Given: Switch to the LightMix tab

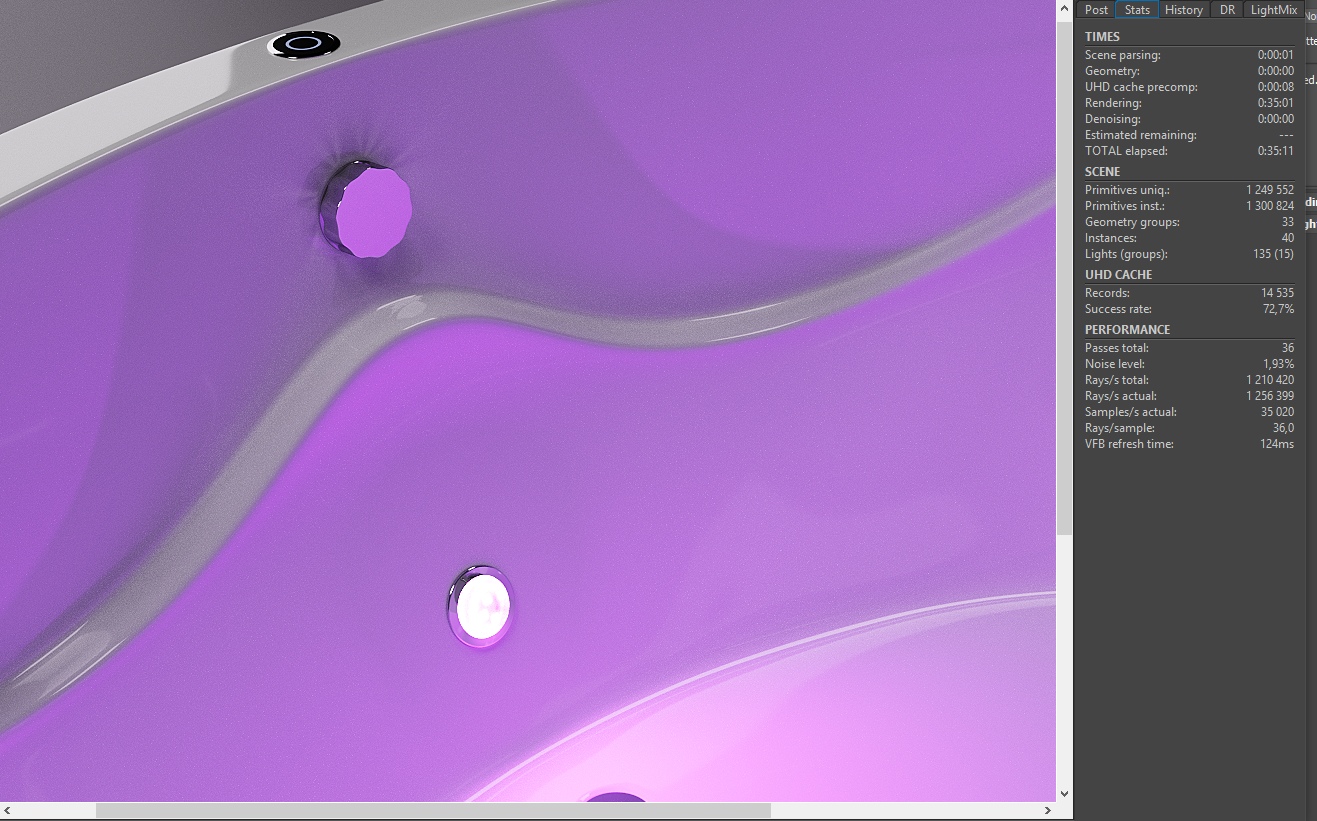Looking at the screenshot, I should [x=1274, y=10].
